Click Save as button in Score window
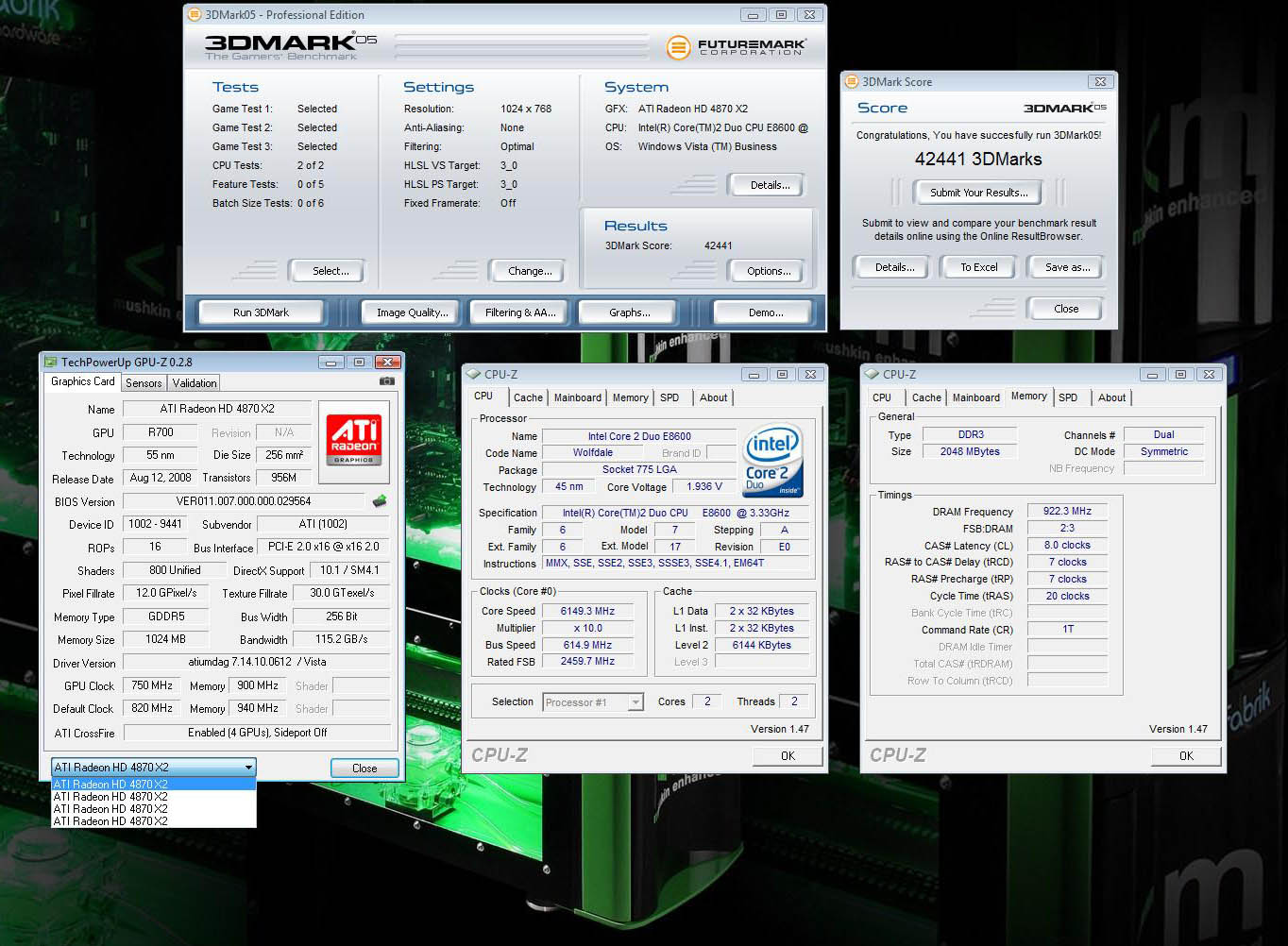Image resolution: width=1288 pixels, height=946 pixels. [x=1067, y=267]
